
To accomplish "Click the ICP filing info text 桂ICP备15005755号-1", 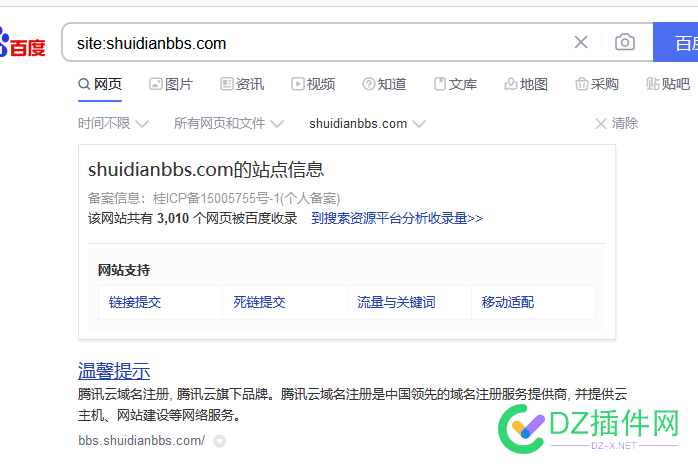I will coord(216,198).
